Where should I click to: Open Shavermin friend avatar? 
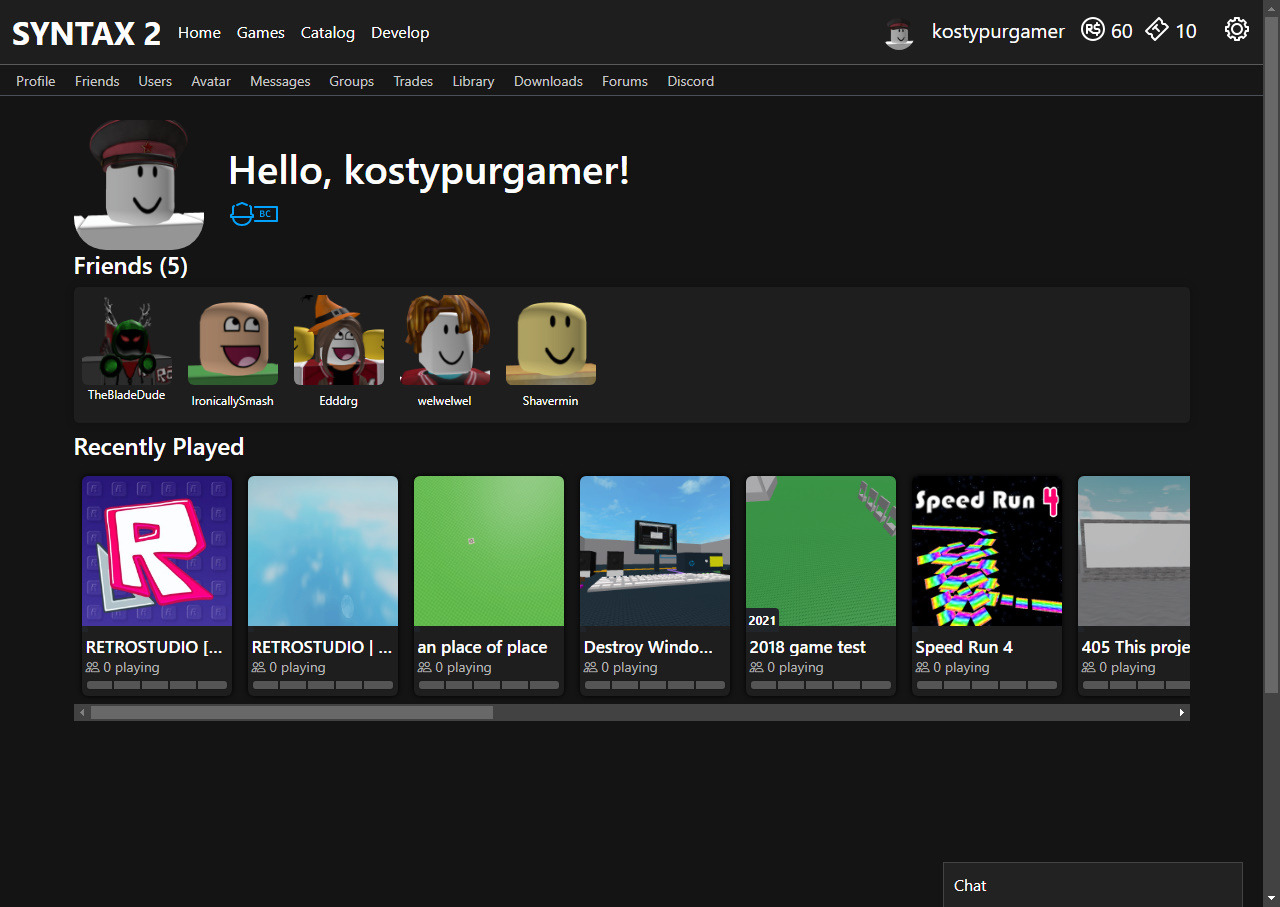coord(551,343)
